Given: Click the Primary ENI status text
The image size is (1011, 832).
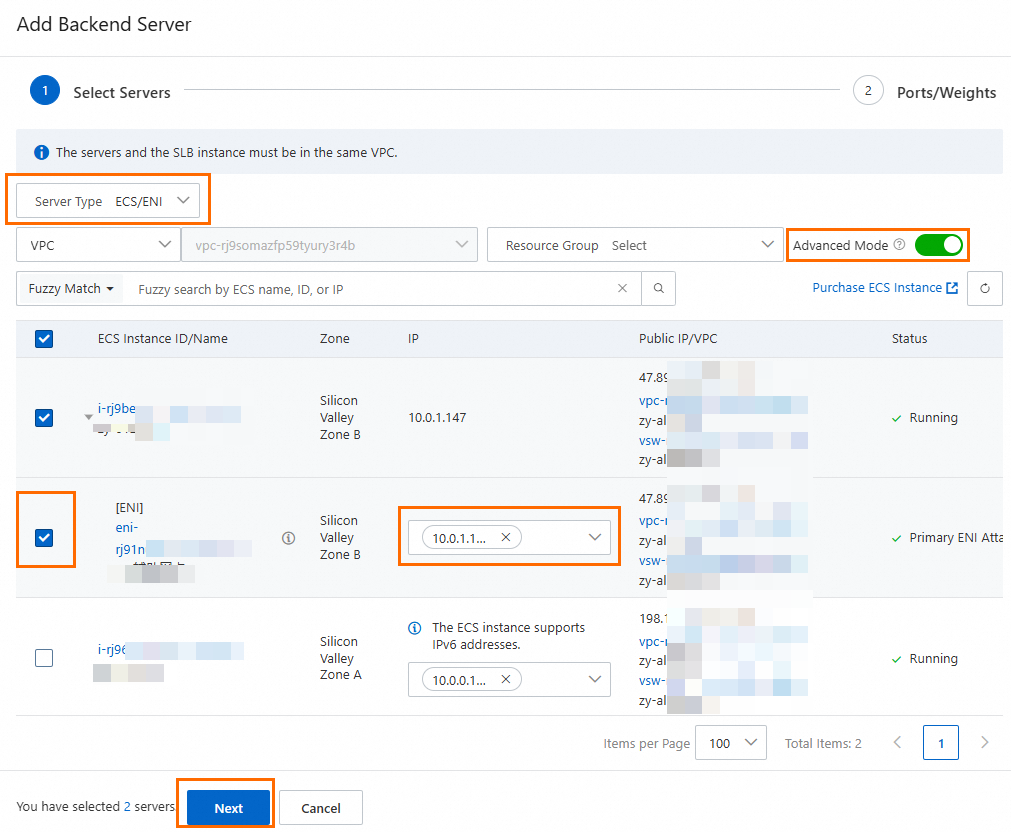Looking at the screenshot, I should 956,538.
